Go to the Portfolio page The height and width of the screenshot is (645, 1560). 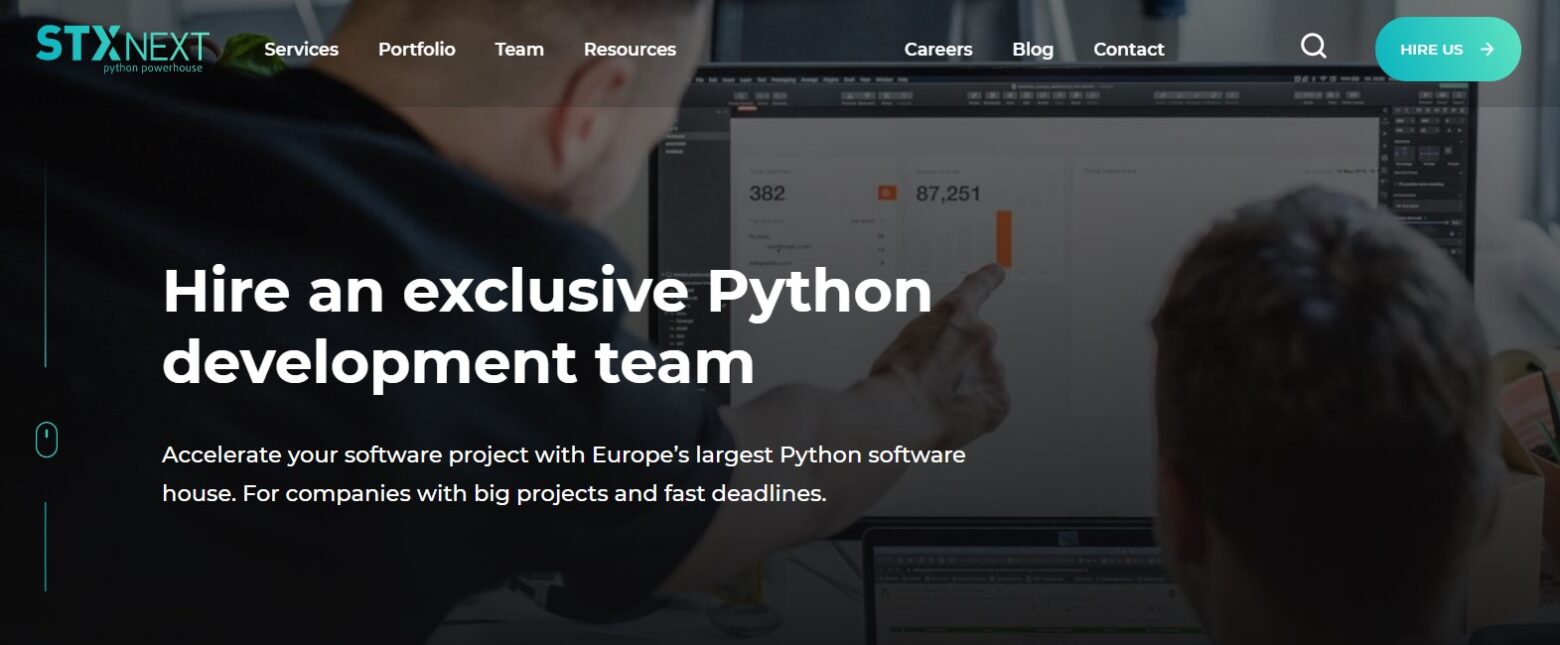point(416,48)
